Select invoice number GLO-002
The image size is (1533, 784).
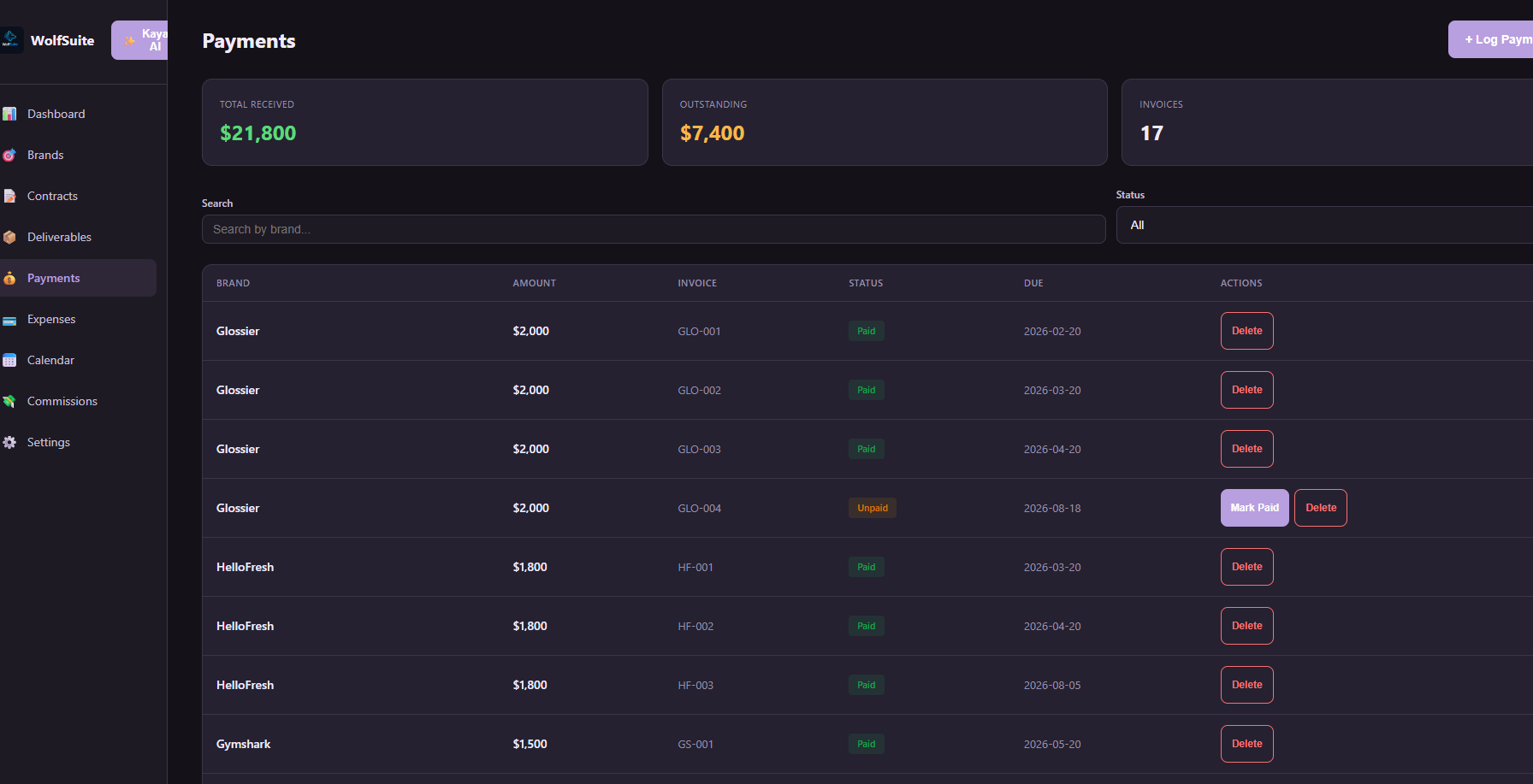[x=699, y=390]
